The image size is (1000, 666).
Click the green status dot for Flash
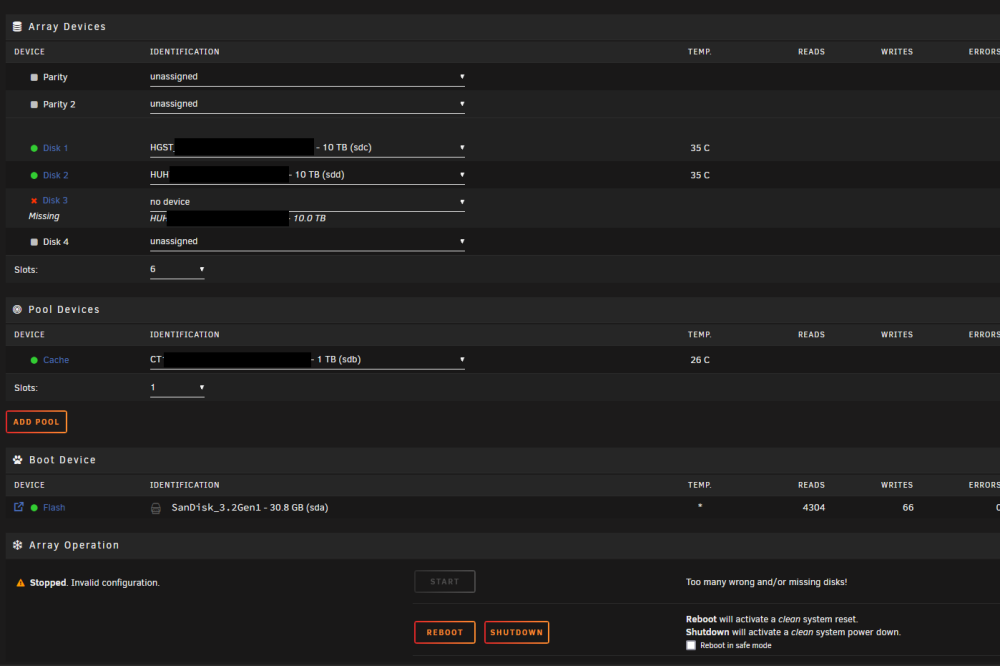[34, 508]
